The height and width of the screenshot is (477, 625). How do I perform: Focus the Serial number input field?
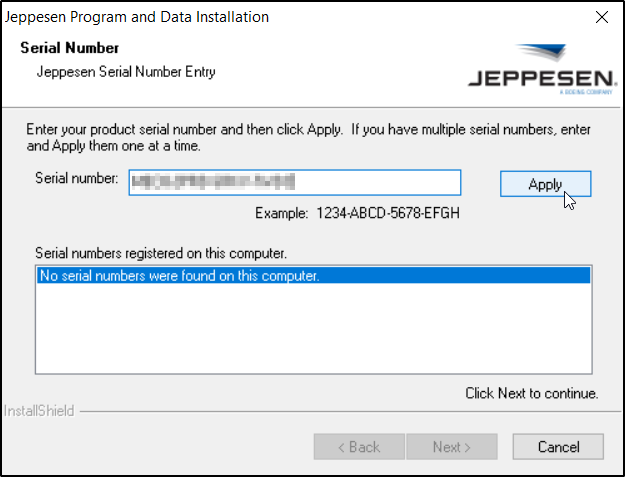point(294,182)
